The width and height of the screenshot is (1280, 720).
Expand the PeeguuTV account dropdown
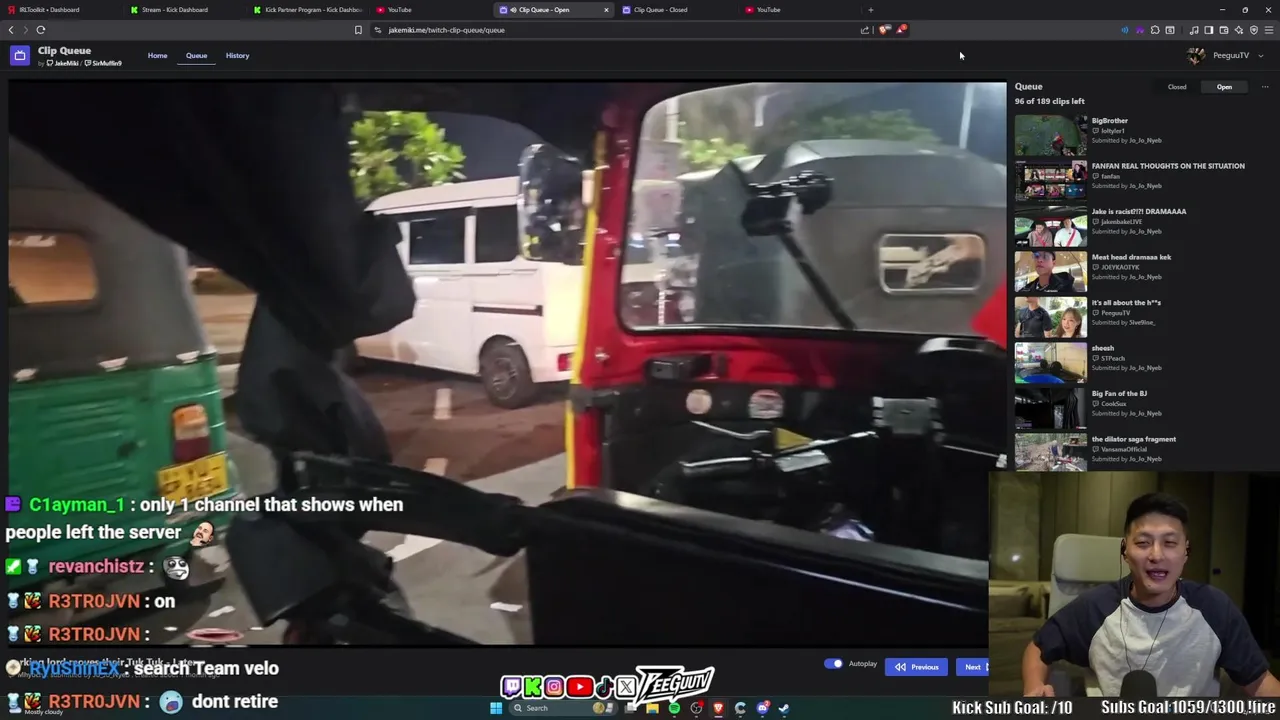1260,56
